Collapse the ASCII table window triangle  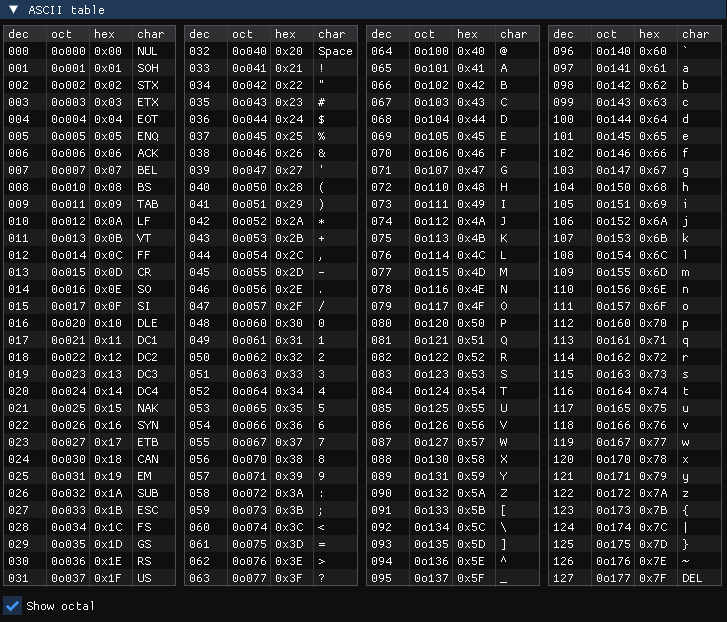pyautogui.click(x=12, y=10)
